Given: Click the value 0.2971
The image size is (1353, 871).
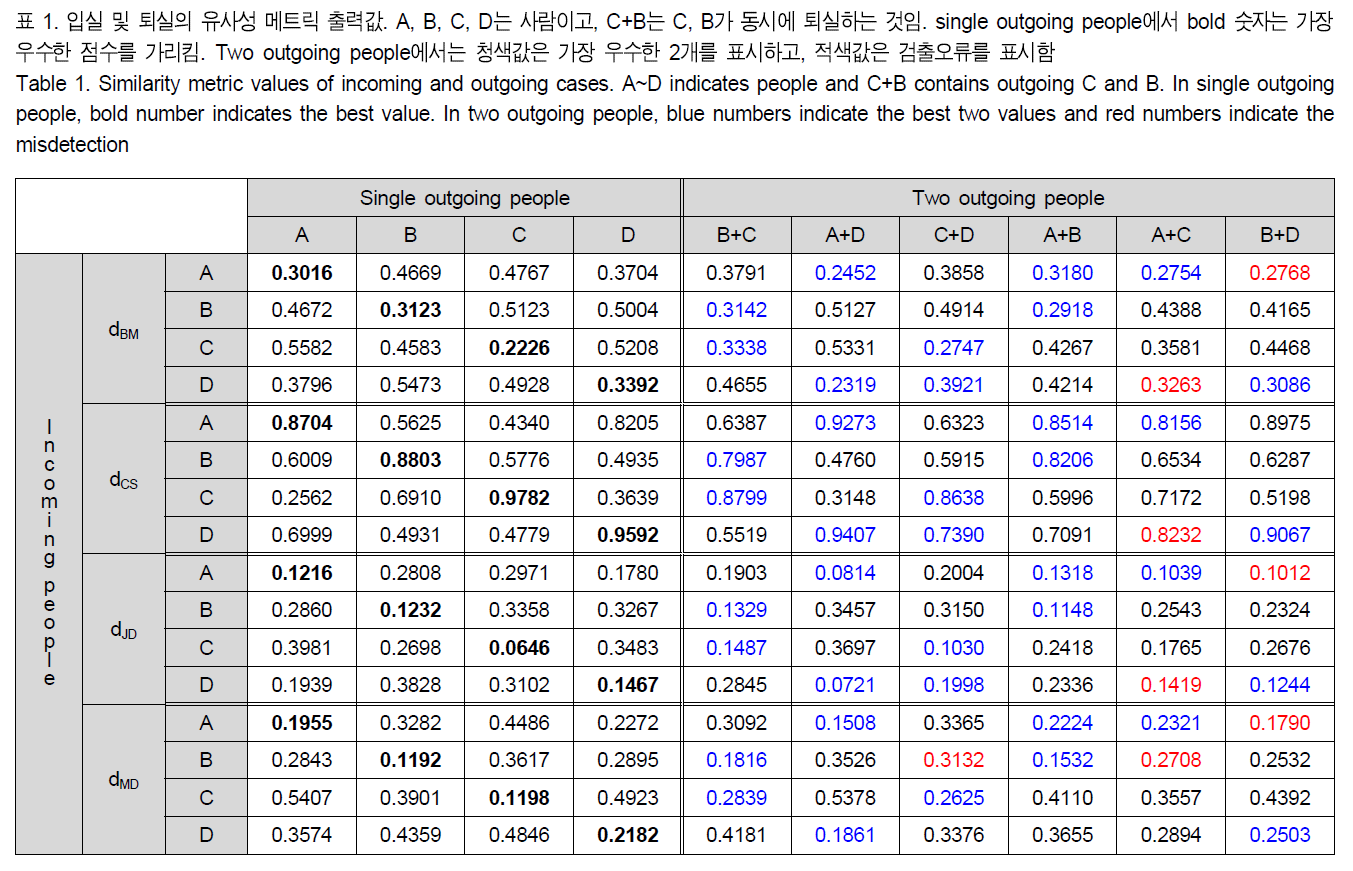Looking at the screenshot, I should pos(519,573).
